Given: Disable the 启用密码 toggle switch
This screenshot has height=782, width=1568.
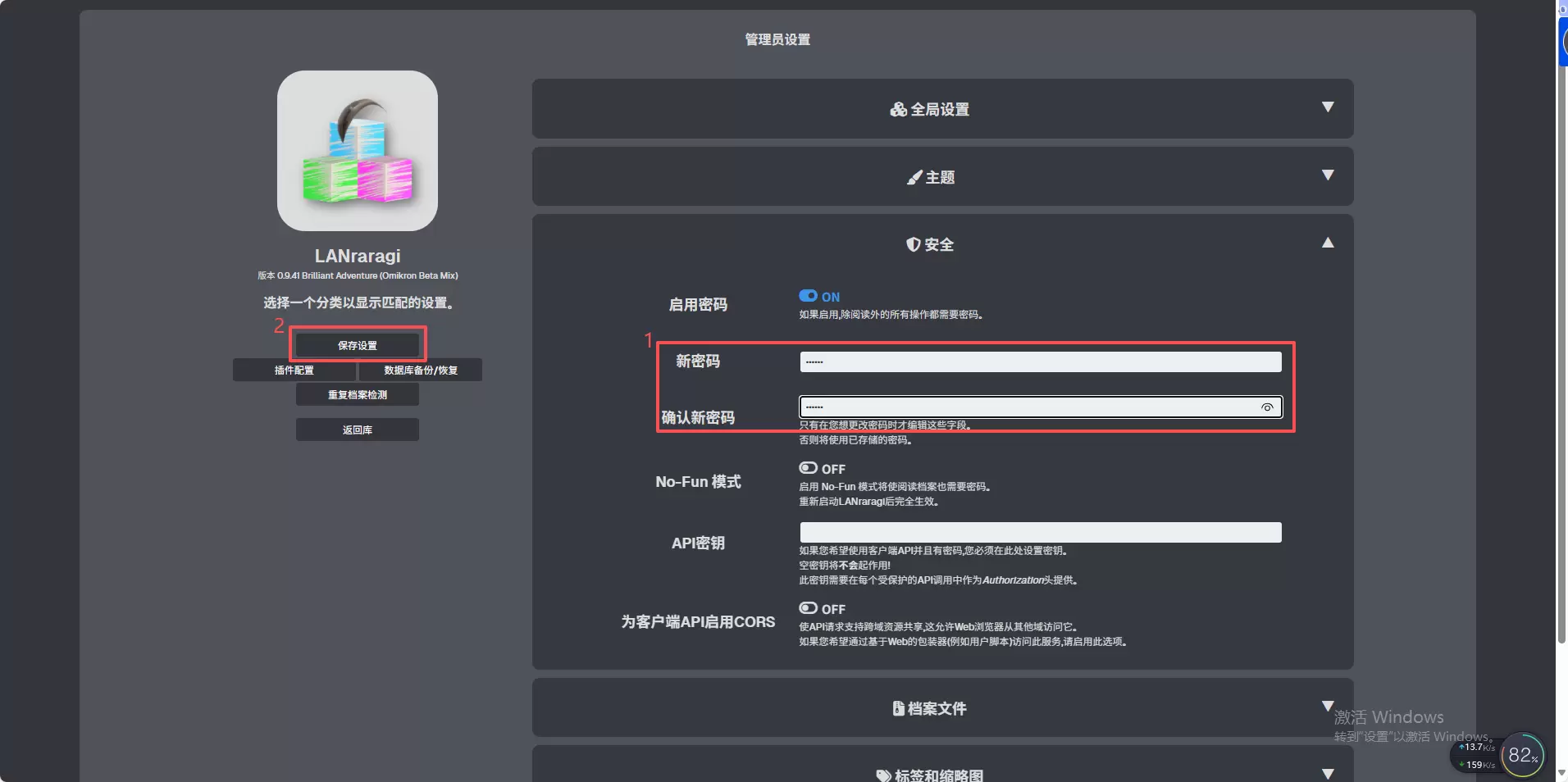Looking at the screenshot, I should coord(809,296).
